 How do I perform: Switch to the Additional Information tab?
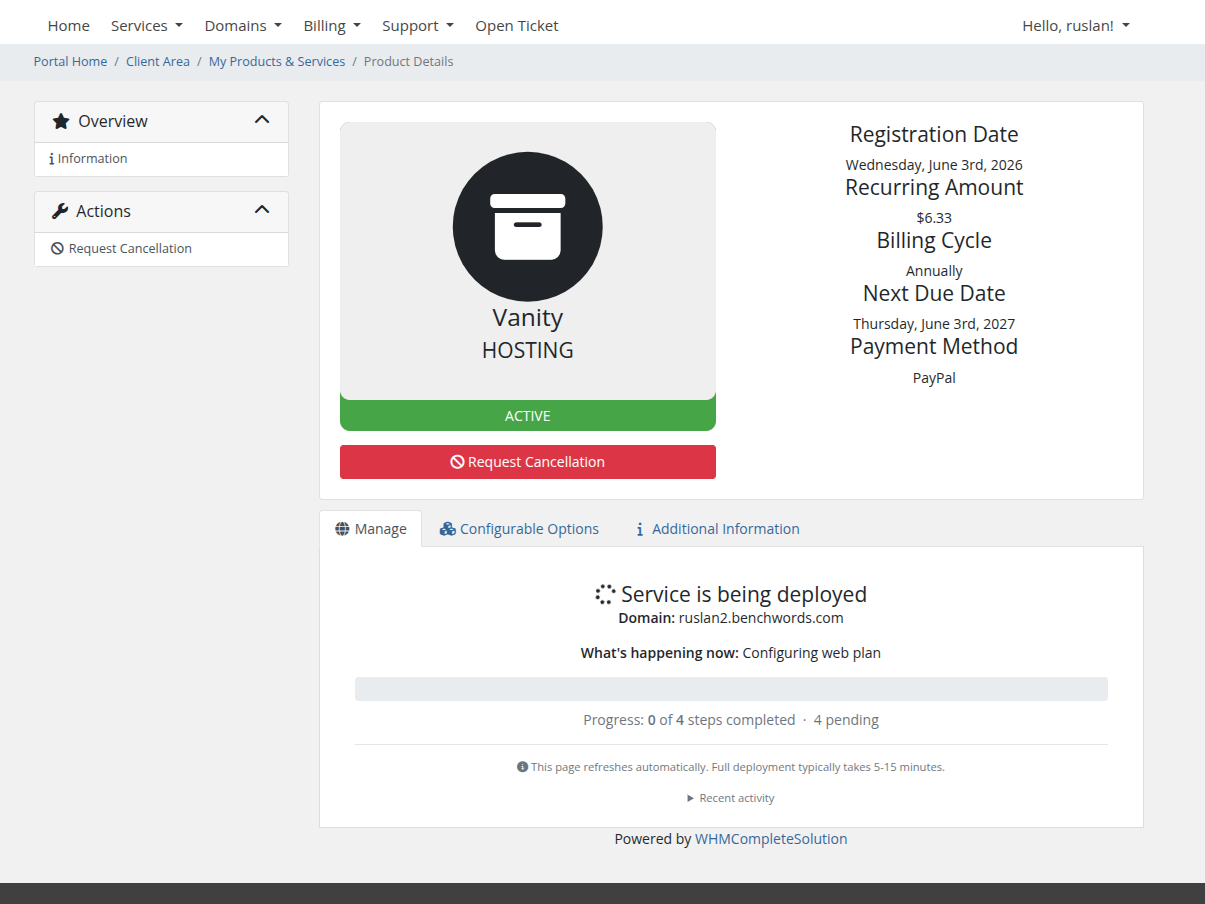pos(718,529)
